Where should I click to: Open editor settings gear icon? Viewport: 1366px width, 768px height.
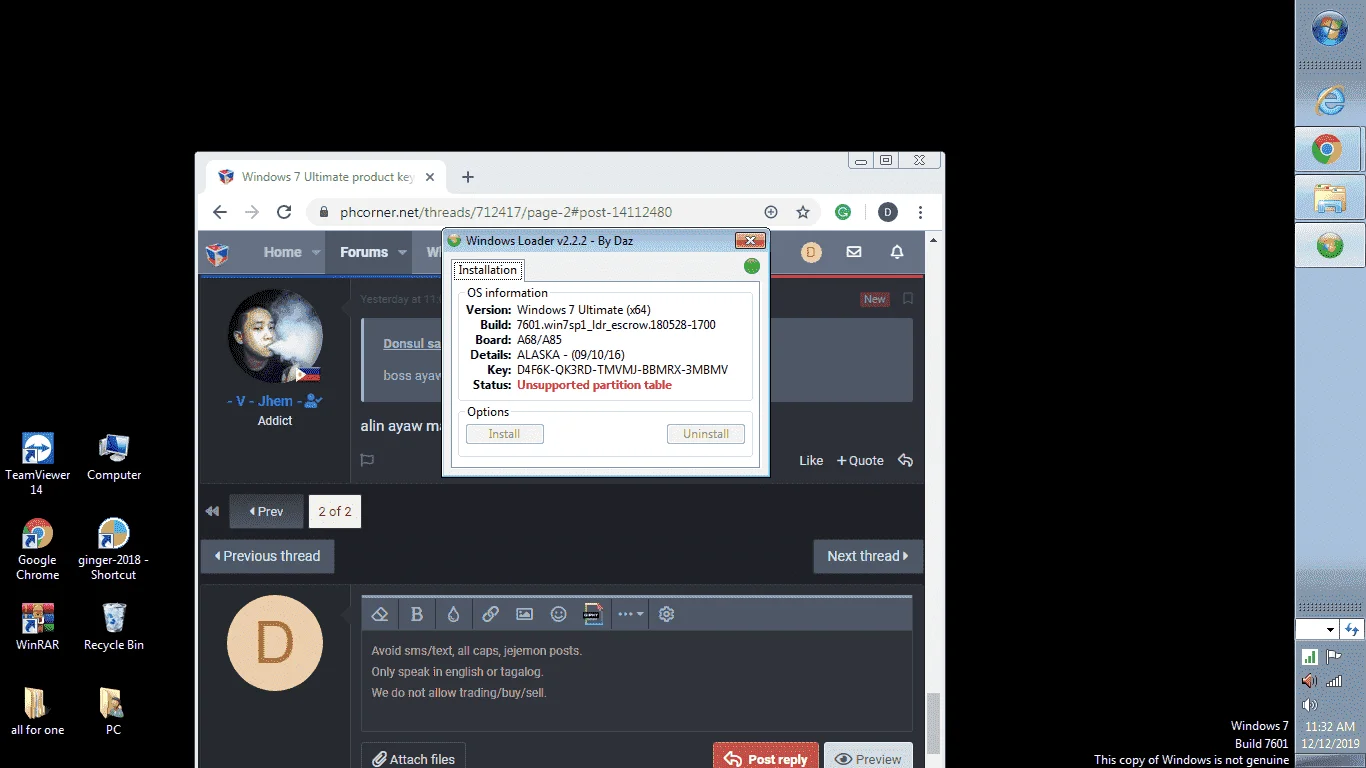coord(667,614)
